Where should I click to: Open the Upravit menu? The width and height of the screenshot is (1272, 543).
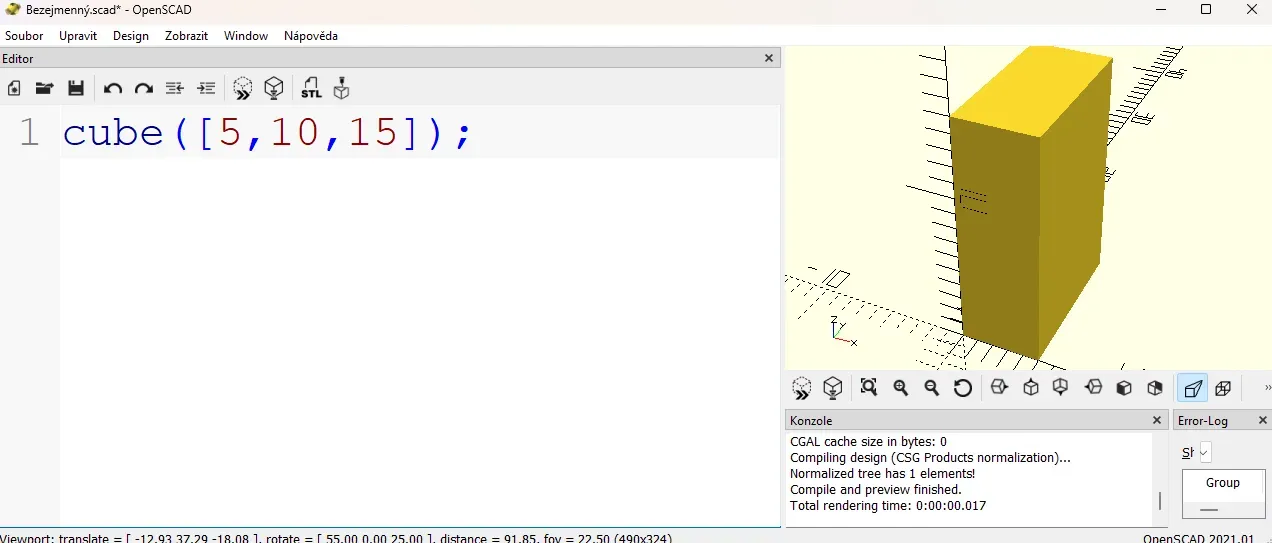pyautogui.click(x=78, y=35)
